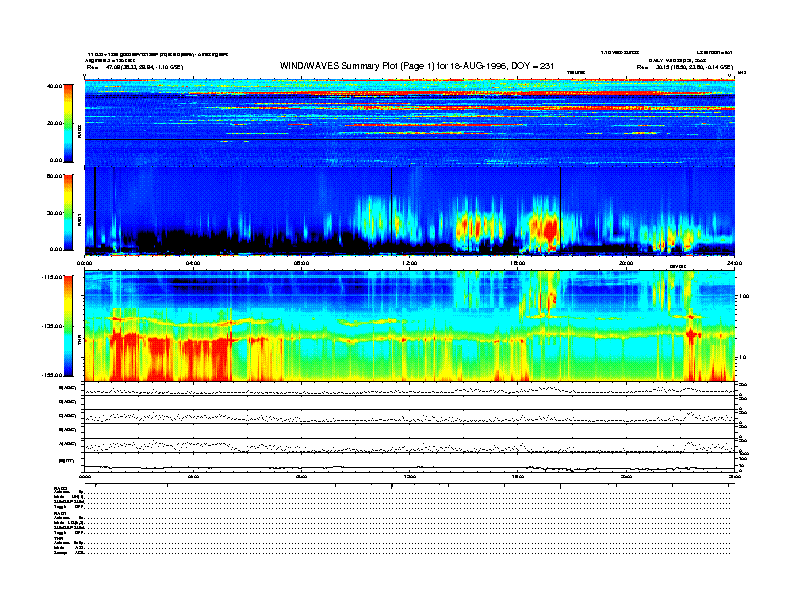The height and width of the screenshot is (612, 792).
Task: Click the WIND/WAVES Summary Plot title text
Action: [x=417, y=66]
